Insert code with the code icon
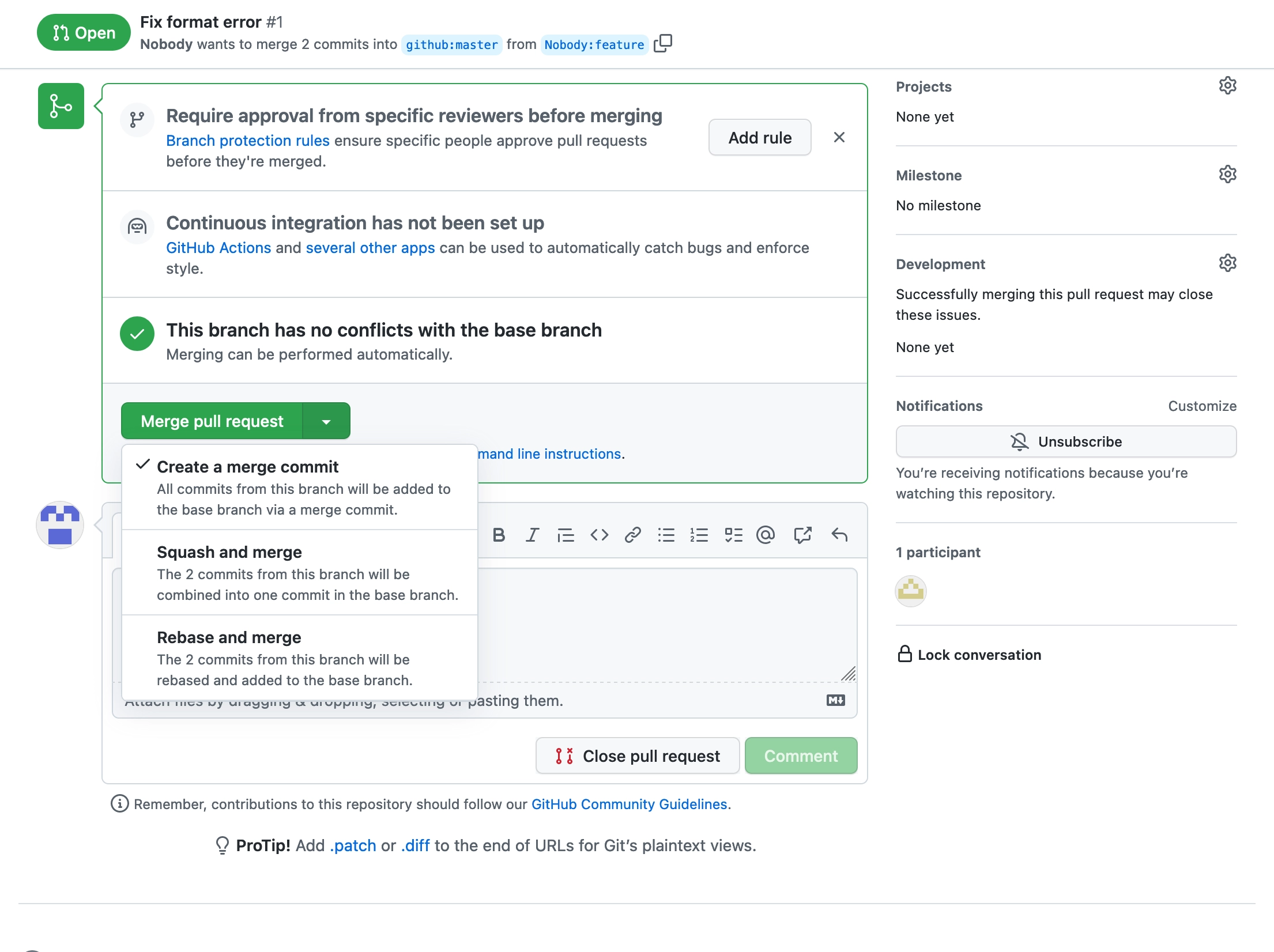Image resolution: width=1274 pixels, height=952 pixels. [x=600, y=535]
